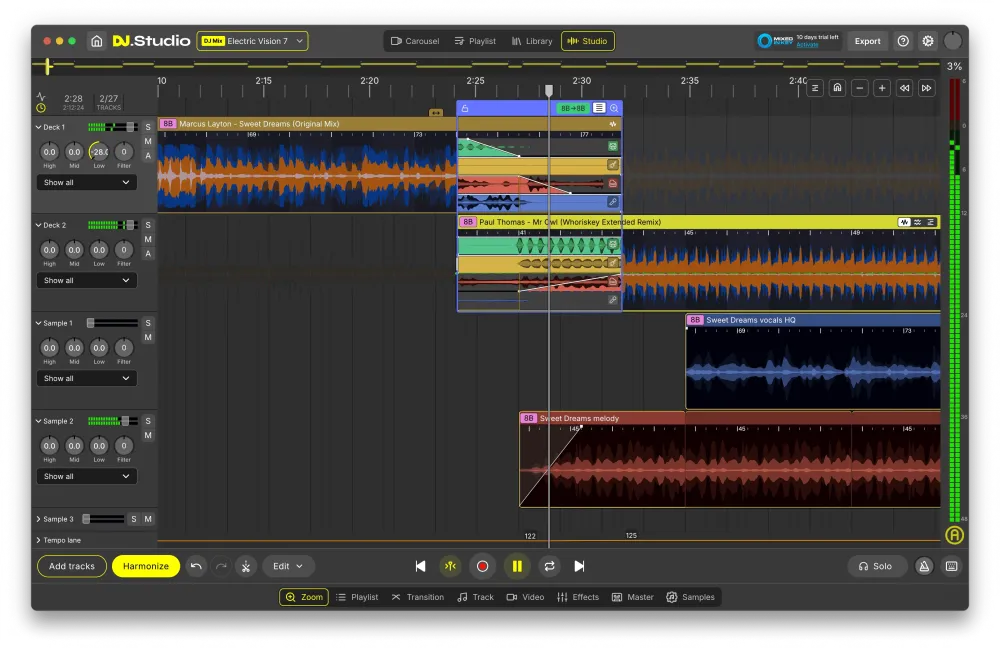
Task: Solo Deck 1 with S button
Action: (x=148, y=127)
